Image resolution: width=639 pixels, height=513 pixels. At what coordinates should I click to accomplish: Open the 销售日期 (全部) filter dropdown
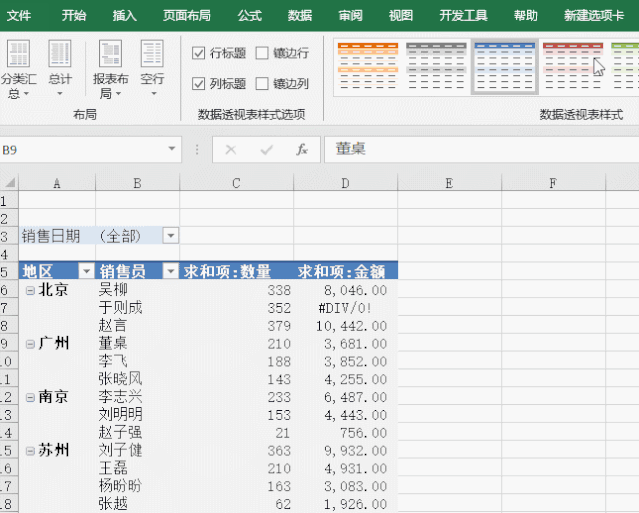[171, 236]
